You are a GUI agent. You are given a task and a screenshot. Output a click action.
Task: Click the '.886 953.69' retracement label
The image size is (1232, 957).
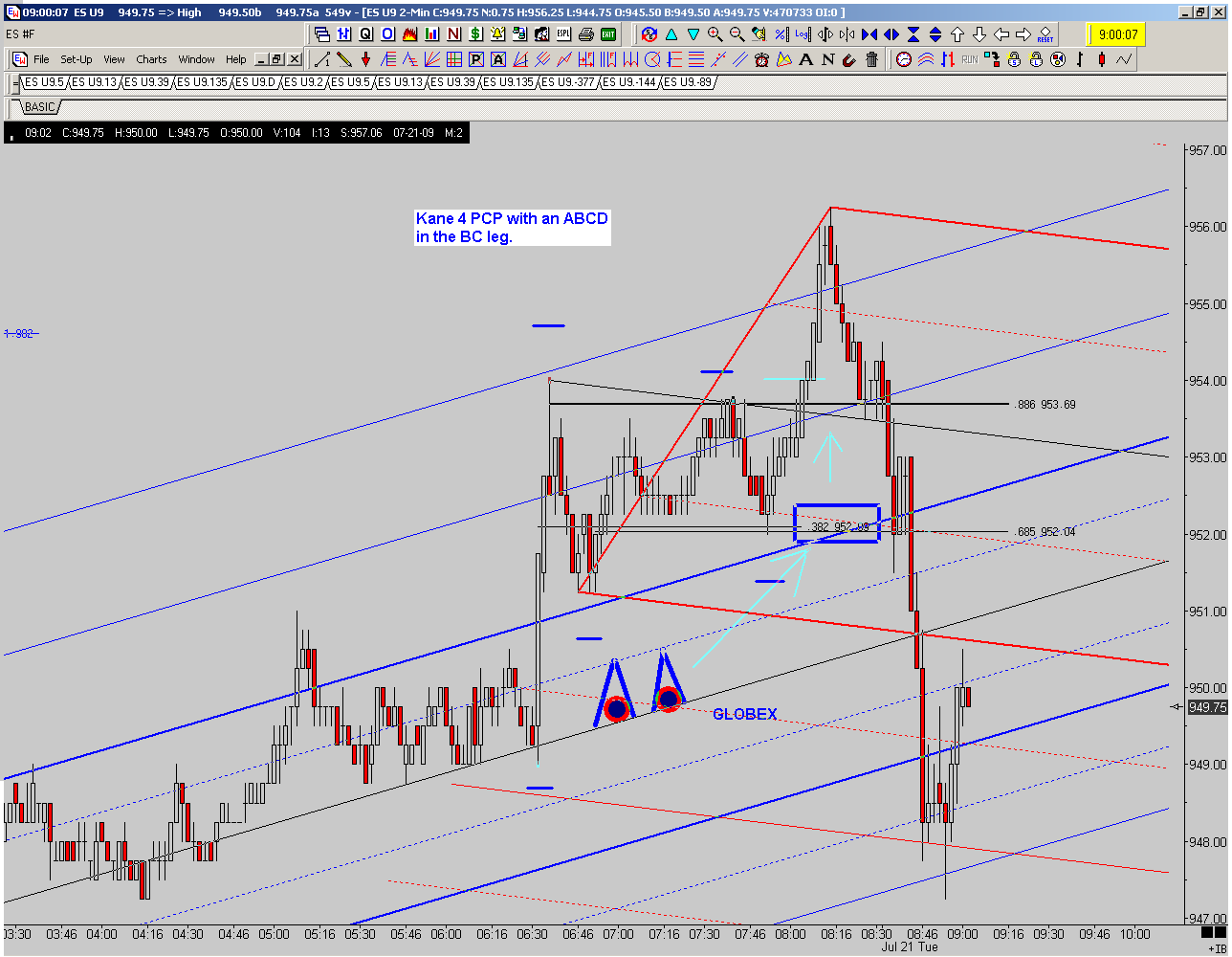[x=1045, y=405]
